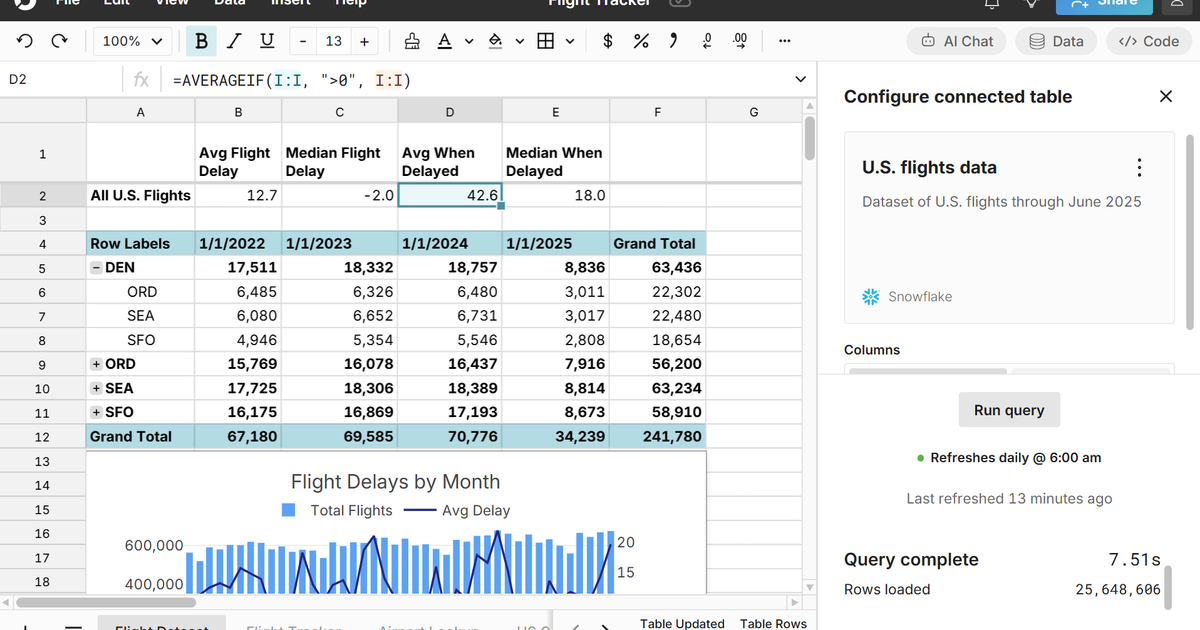1200x630 pixels.
Task: Select row 12 header
Action: (x=42, y=437)
